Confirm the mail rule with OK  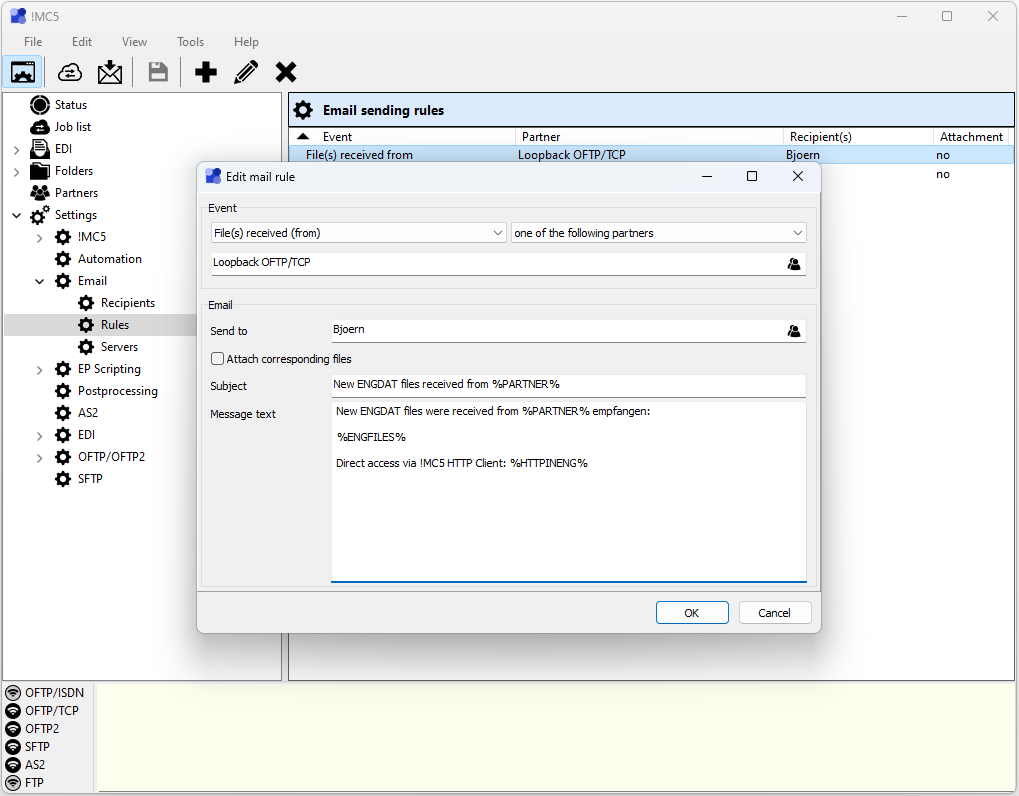click(x=692, y=613)
